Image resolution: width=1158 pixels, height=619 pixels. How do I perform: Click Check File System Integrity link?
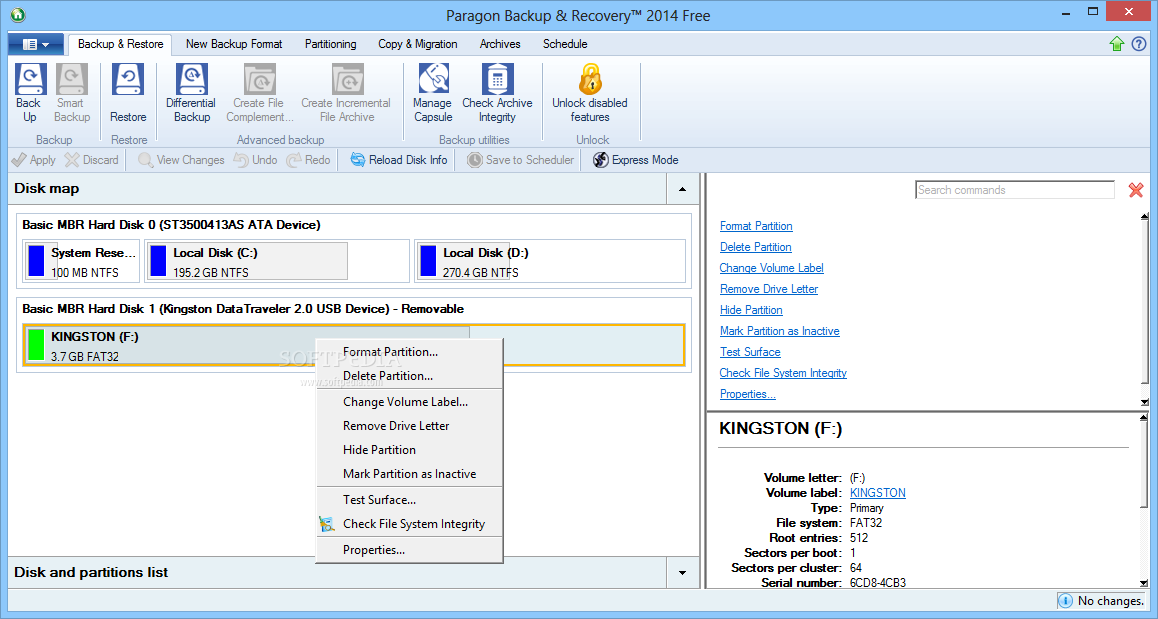coord(784,373)
